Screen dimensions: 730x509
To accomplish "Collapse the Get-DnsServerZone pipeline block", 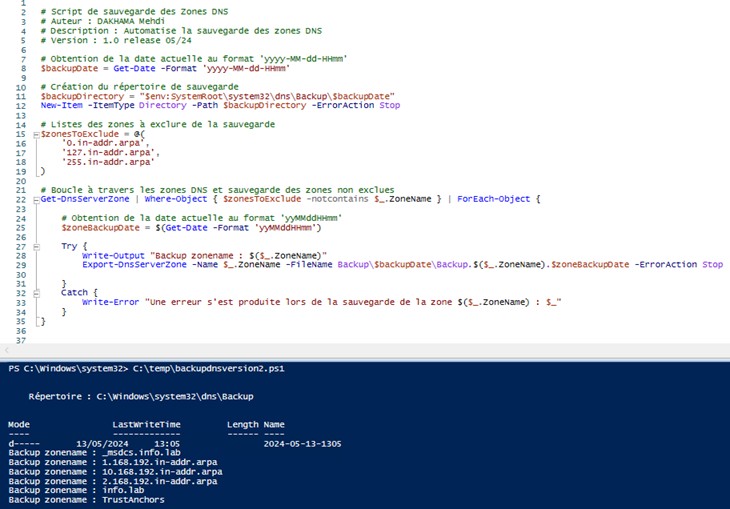I will click(x=36, y=200).
